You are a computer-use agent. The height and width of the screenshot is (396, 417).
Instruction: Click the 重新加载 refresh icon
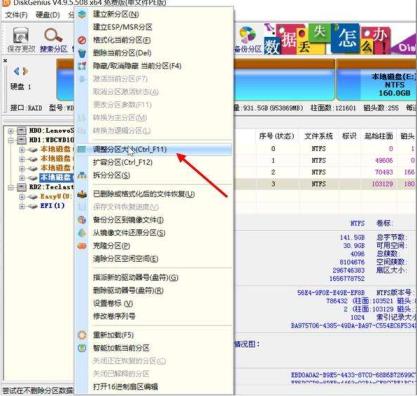82,335
